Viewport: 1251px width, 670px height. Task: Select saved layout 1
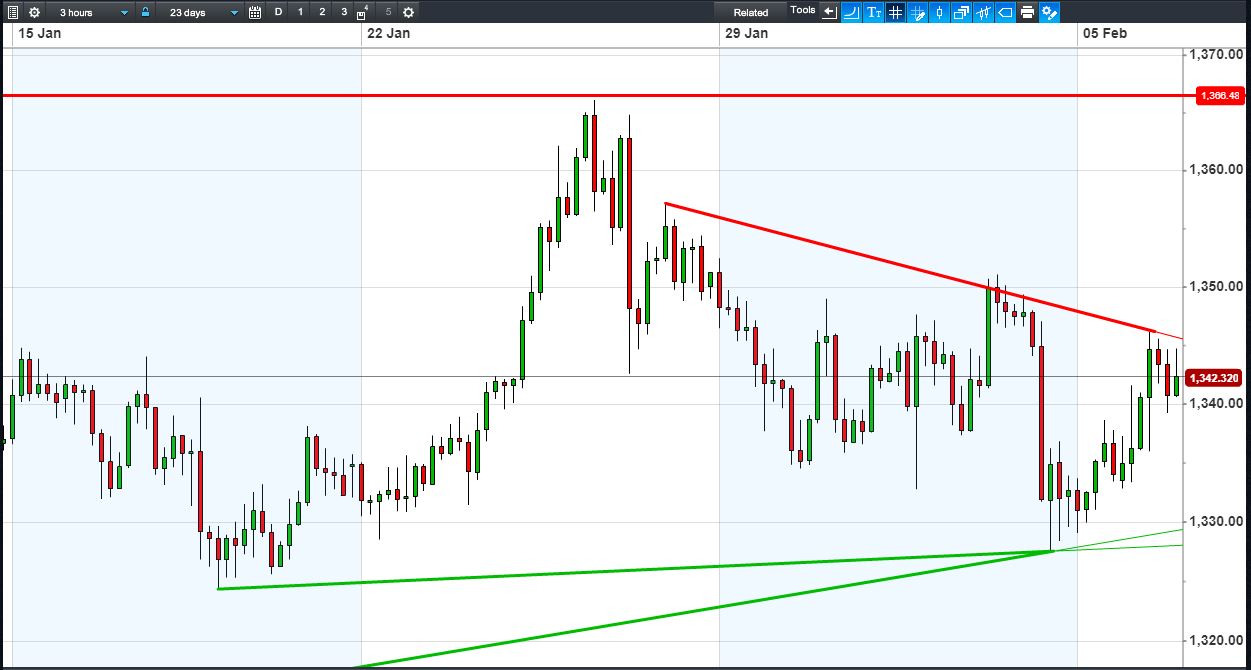point(300,12)
